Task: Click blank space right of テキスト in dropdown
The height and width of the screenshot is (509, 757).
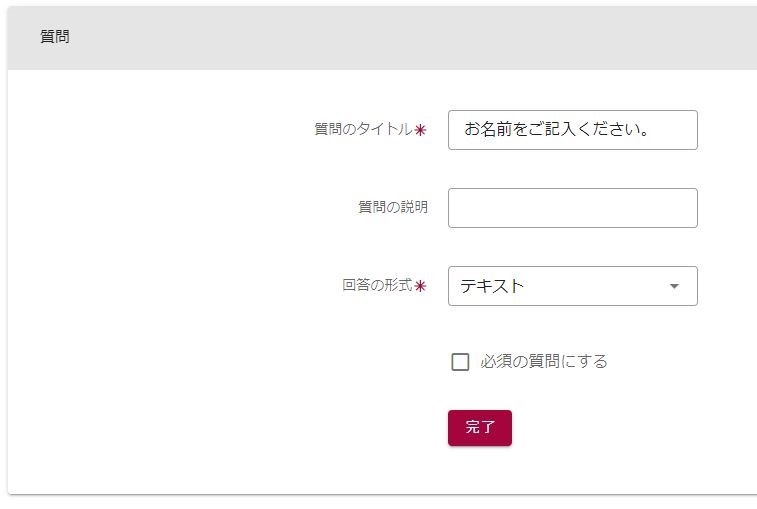Action: pos(600,286)
